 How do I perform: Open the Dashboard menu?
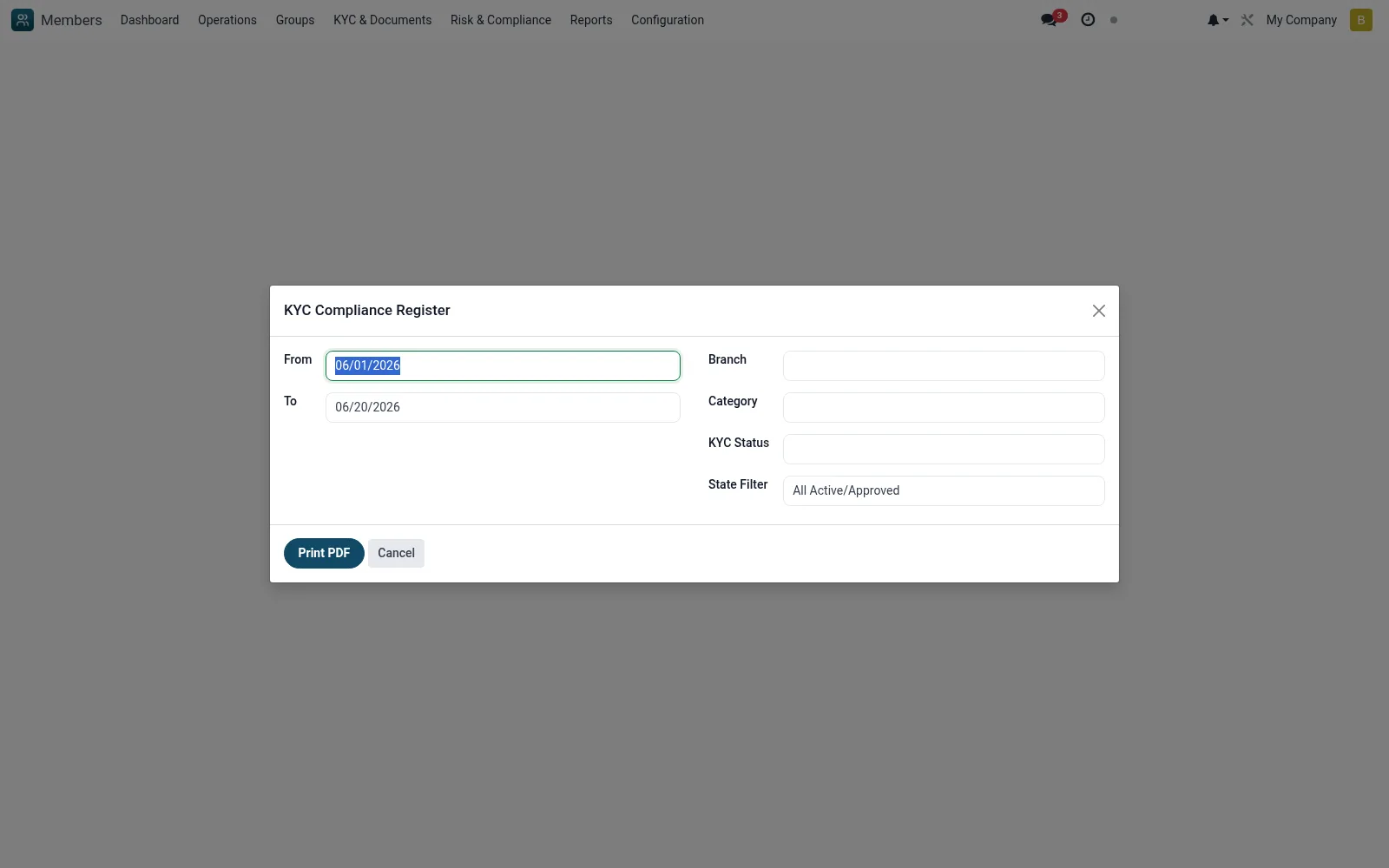tap(149, 20)
